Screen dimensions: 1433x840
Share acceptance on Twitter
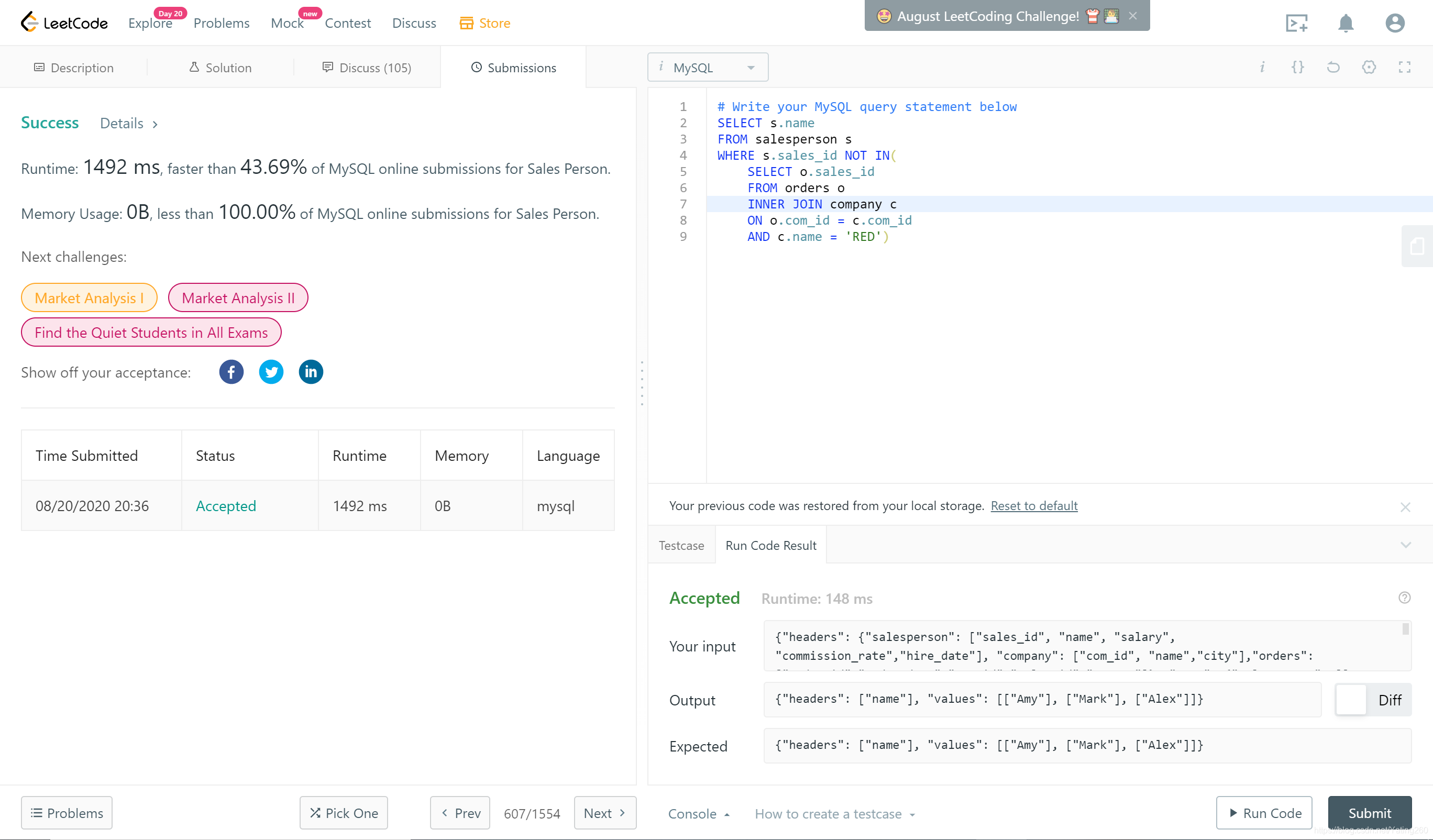point(271,372)
